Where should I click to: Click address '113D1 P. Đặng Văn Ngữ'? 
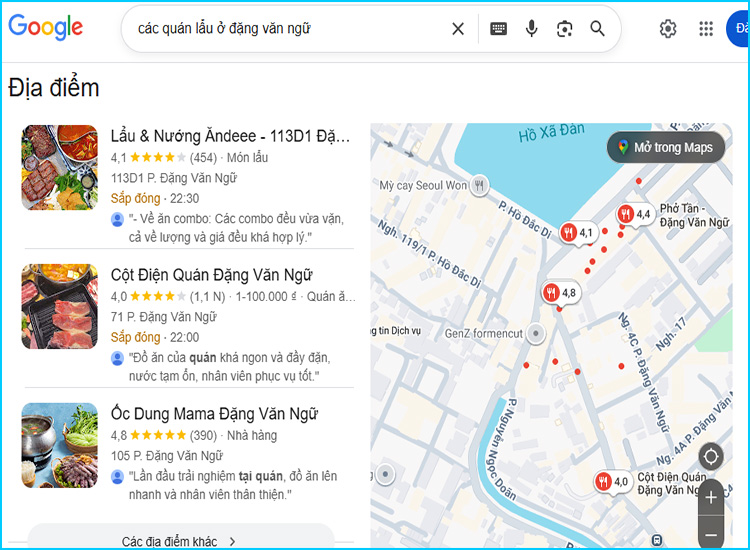174,178
